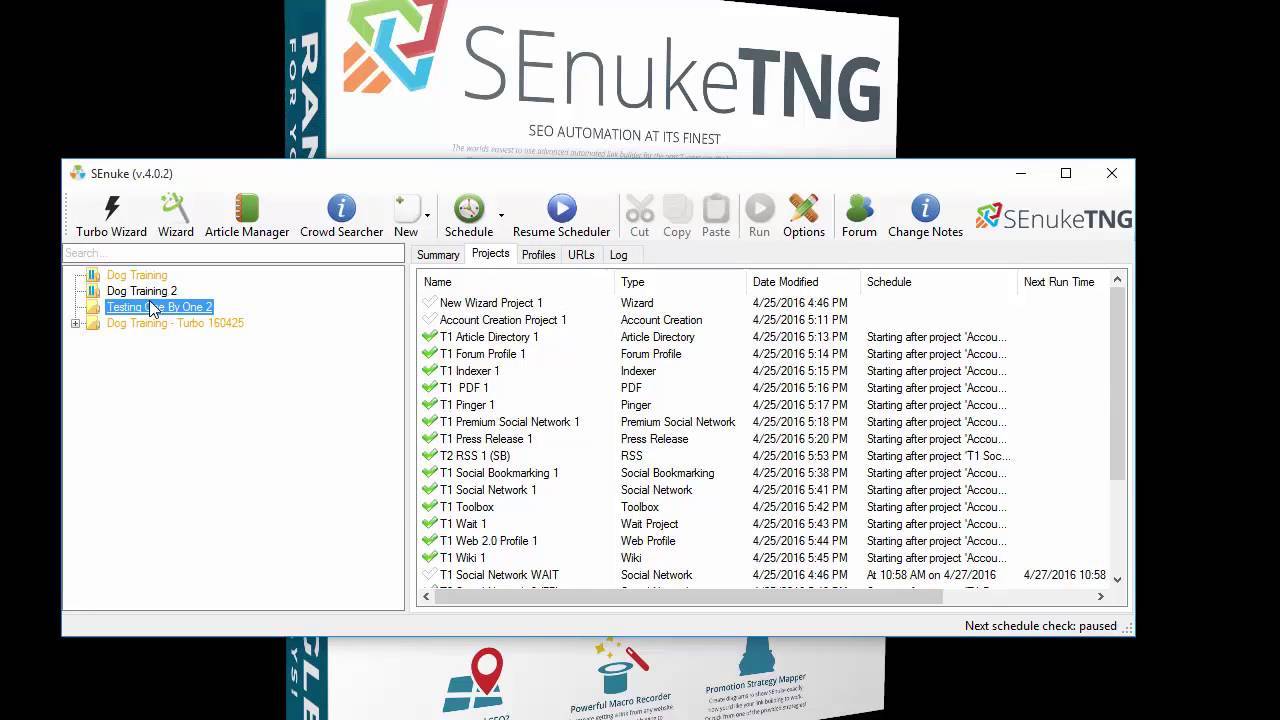Click Resume Scheduler
Screen dimensions: 1280x720
(x=561, y=216)
